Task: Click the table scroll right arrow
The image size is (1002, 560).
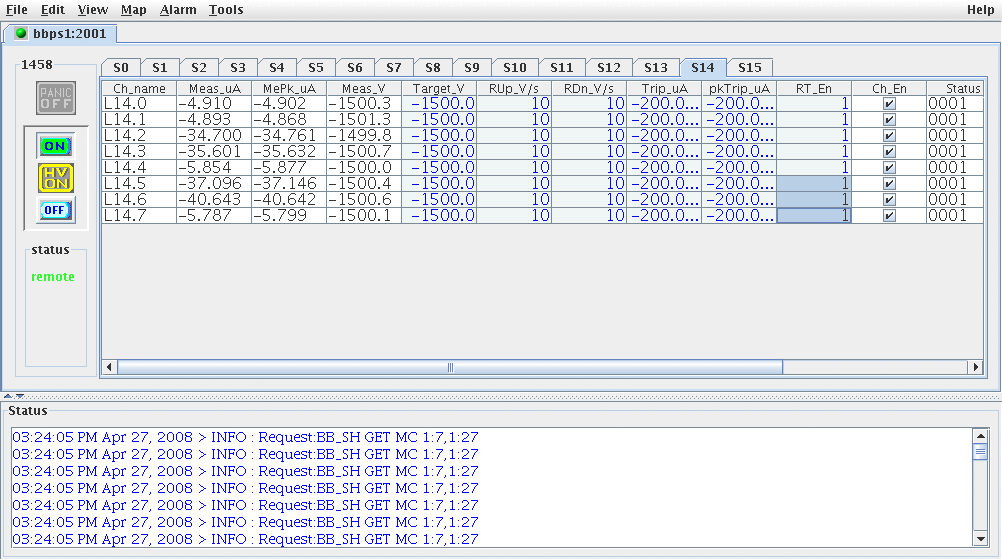Action: (x=975, y=367)
